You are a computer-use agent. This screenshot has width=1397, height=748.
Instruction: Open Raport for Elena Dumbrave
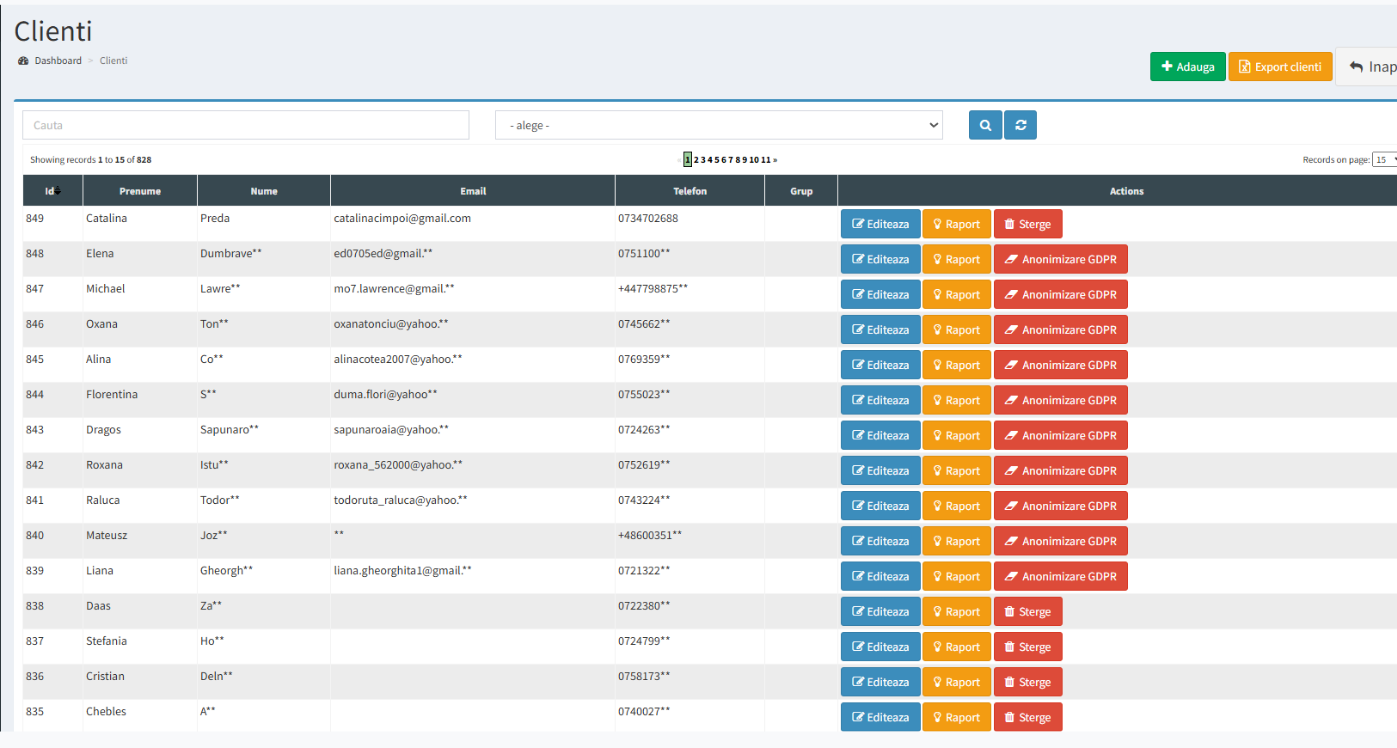tap(956, 259)
